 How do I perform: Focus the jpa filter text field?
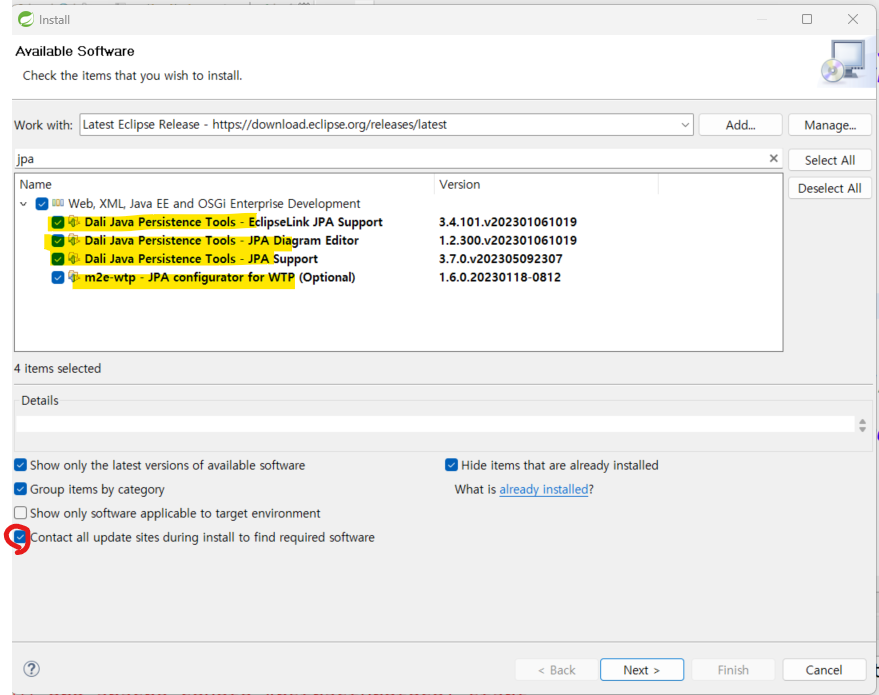pyautogui.click(x=391, y=159)
